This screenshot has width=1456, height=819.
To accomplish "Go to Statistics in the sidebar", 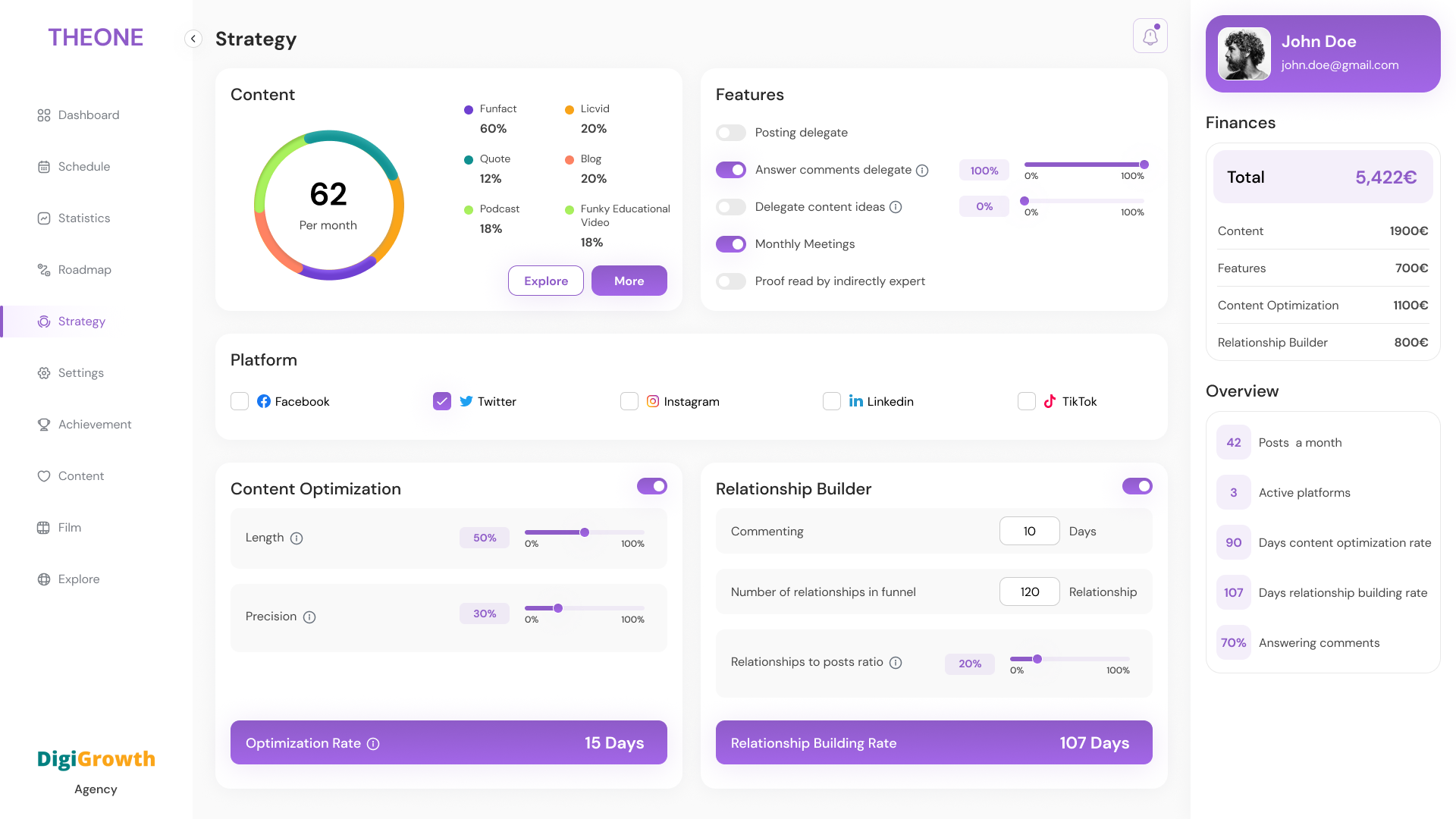I will [83, 218].
